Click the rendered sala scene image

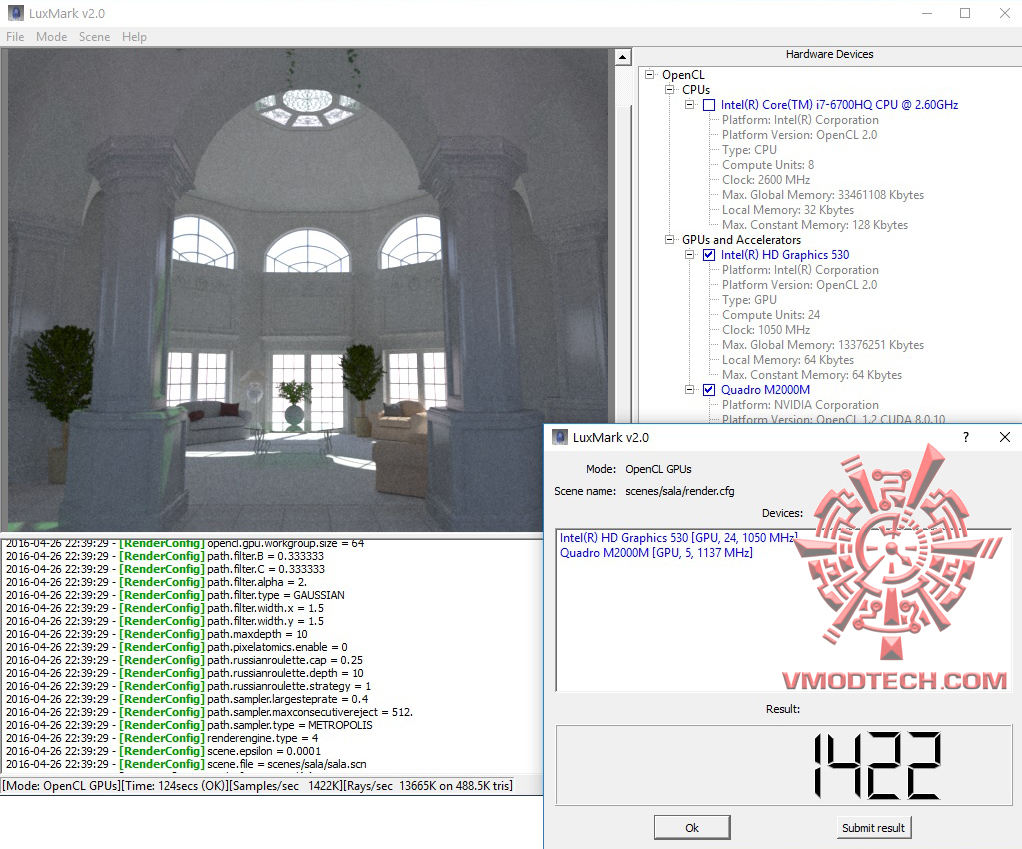click(308, 290)
